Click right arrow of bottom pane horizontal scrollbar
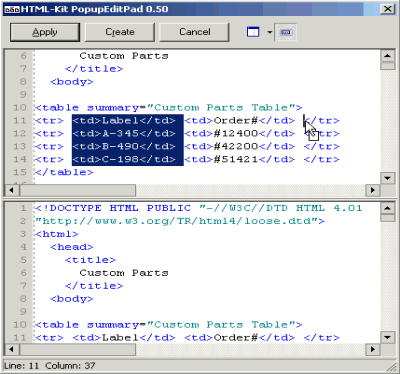The image size is (400, 374). pos(373,349)
